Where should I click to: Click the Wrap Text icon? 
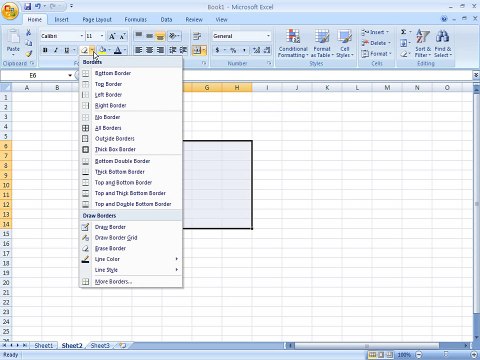pyautogui.click(x=197, y=36)
